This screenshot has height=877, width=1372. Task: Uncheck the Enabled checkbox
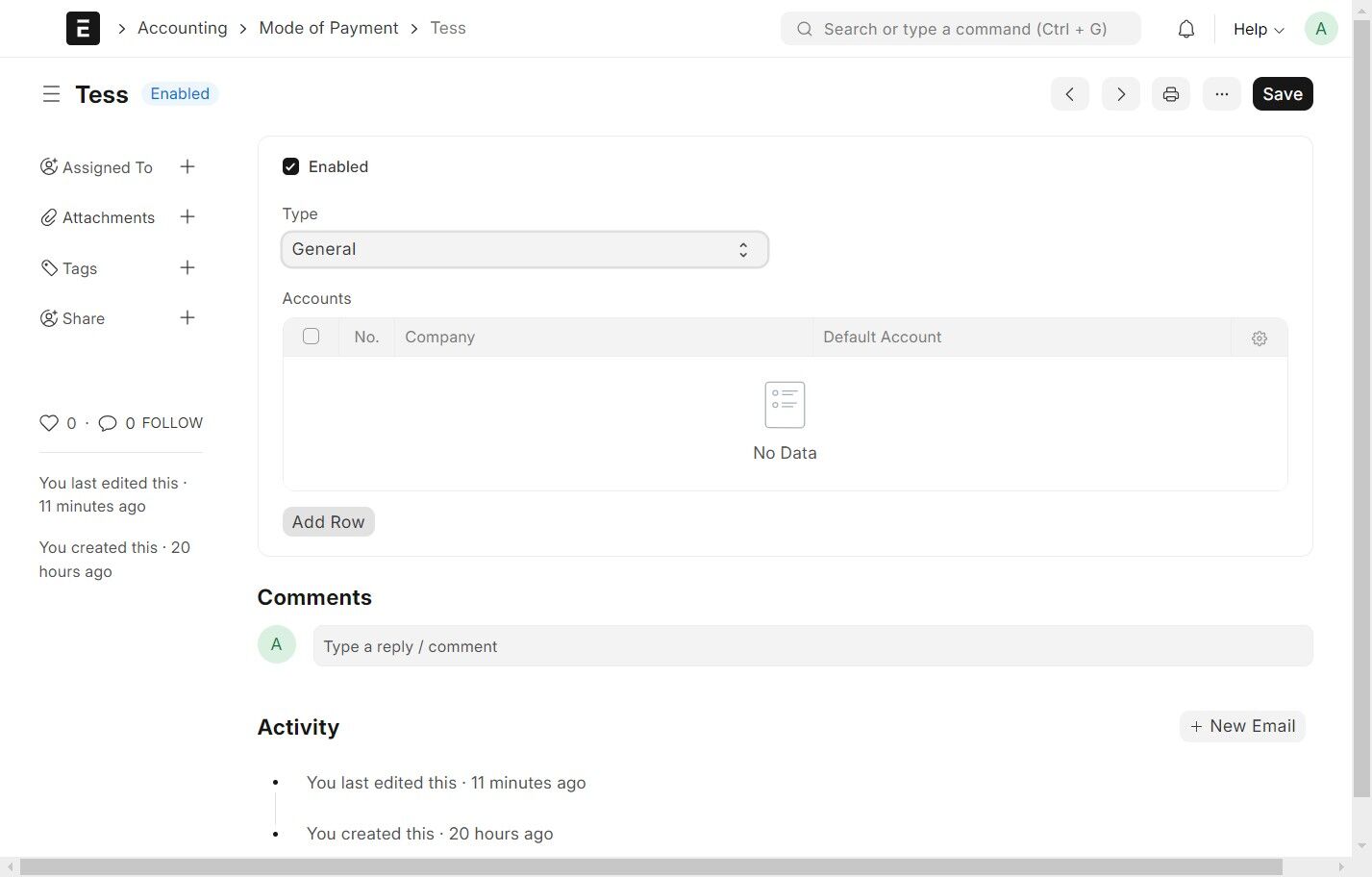tap(290, 166)
